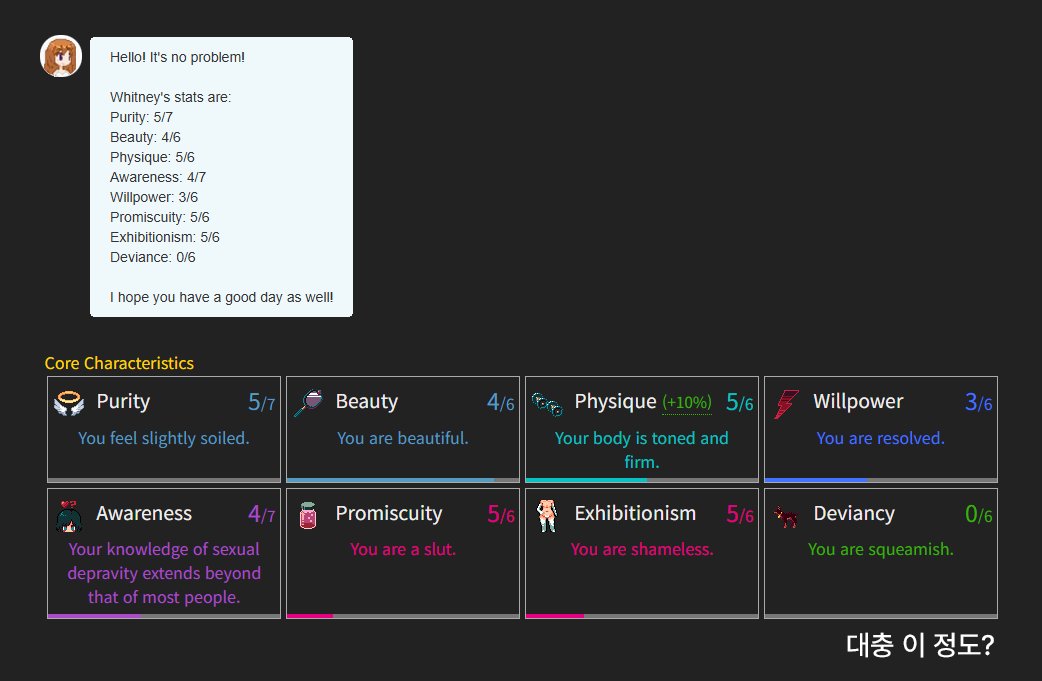This screenshot has height=681, width=1042.
Task: Click the Deviancy red dog icon
Action: pyautogui.click(x=786, y=516)
